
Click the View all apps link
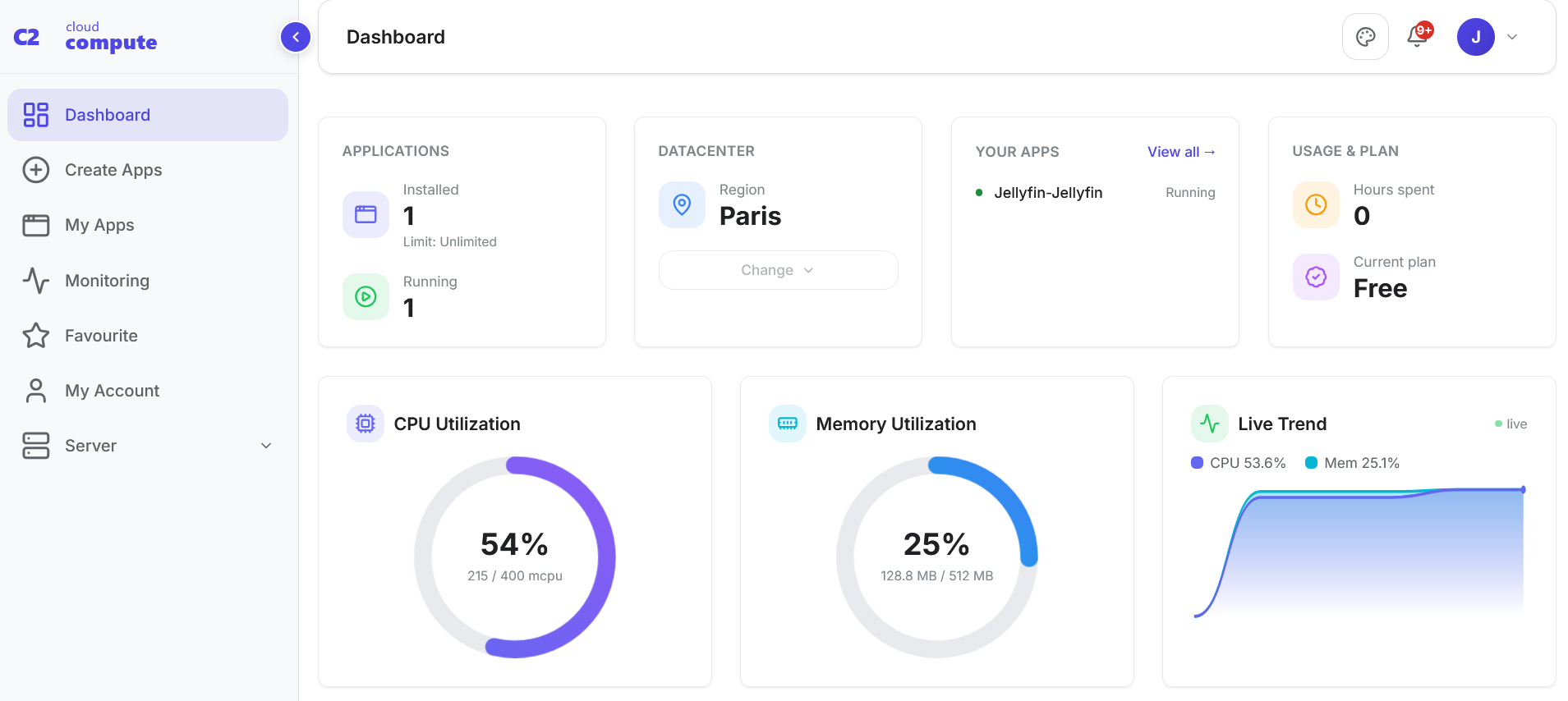click(1181, 152)
